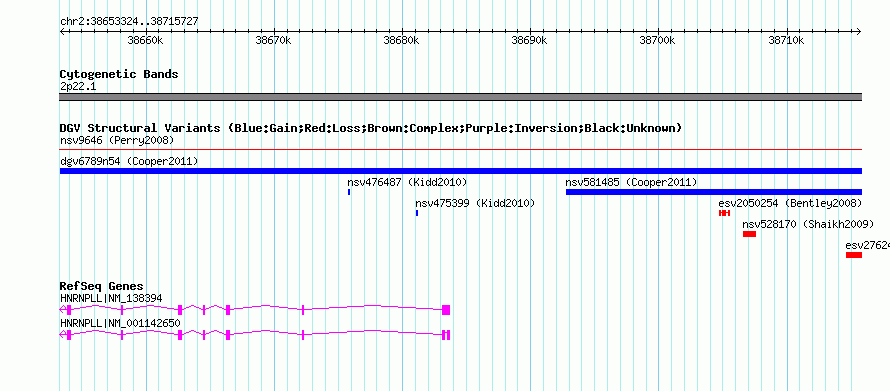
Task: Select the small blue nsv475399 marker
Action: tap(417, 213)
